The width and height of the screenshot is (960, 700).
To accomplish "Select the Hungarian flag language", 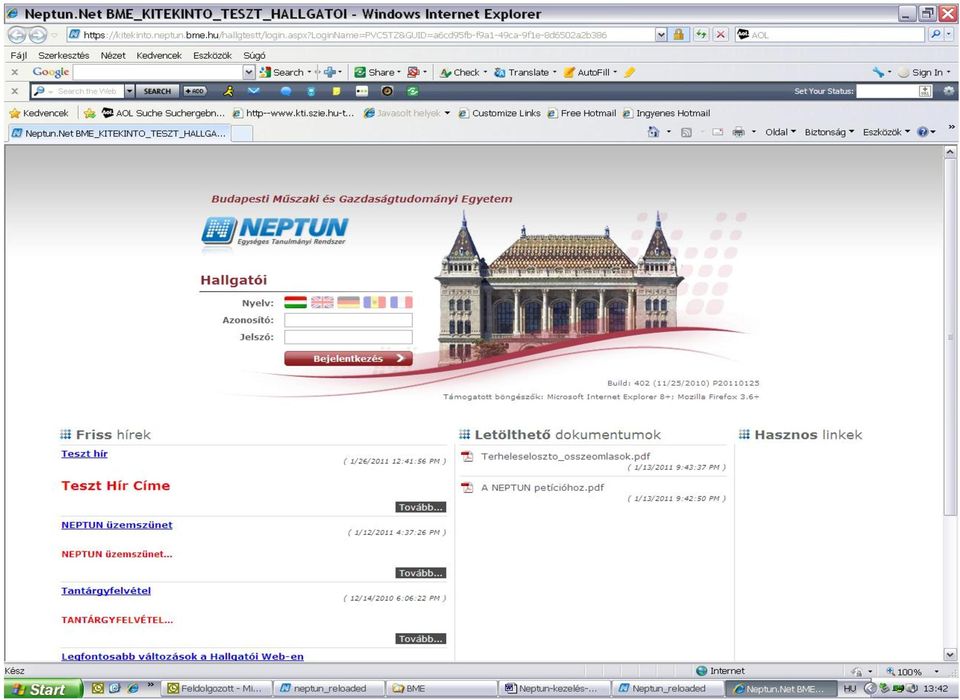I will click(x=296, y=302).
